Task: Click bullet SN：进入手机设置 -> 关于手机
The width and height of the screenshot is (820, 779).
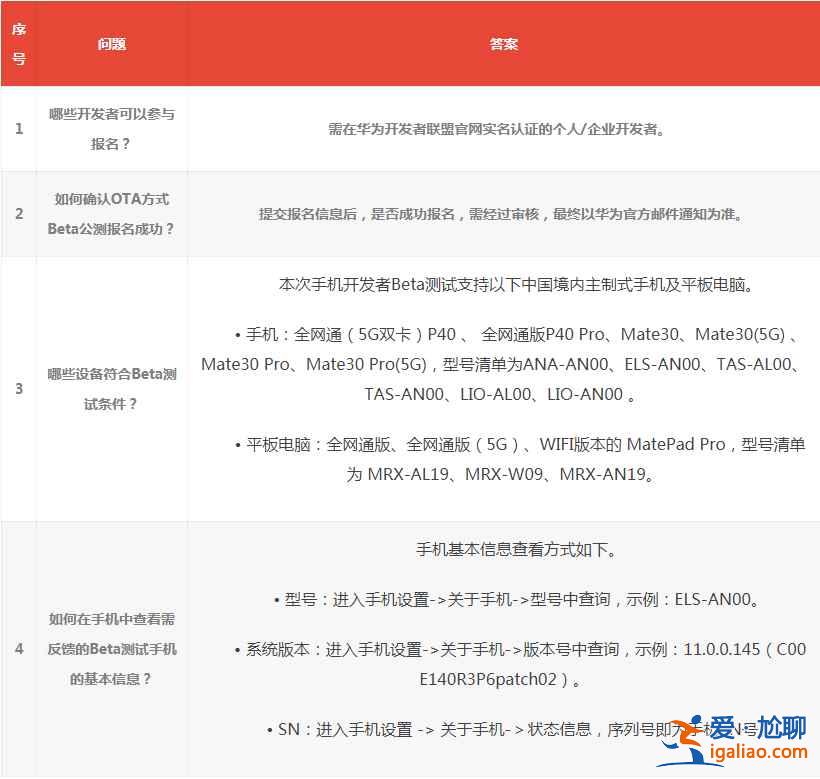Action: (512, 729)
